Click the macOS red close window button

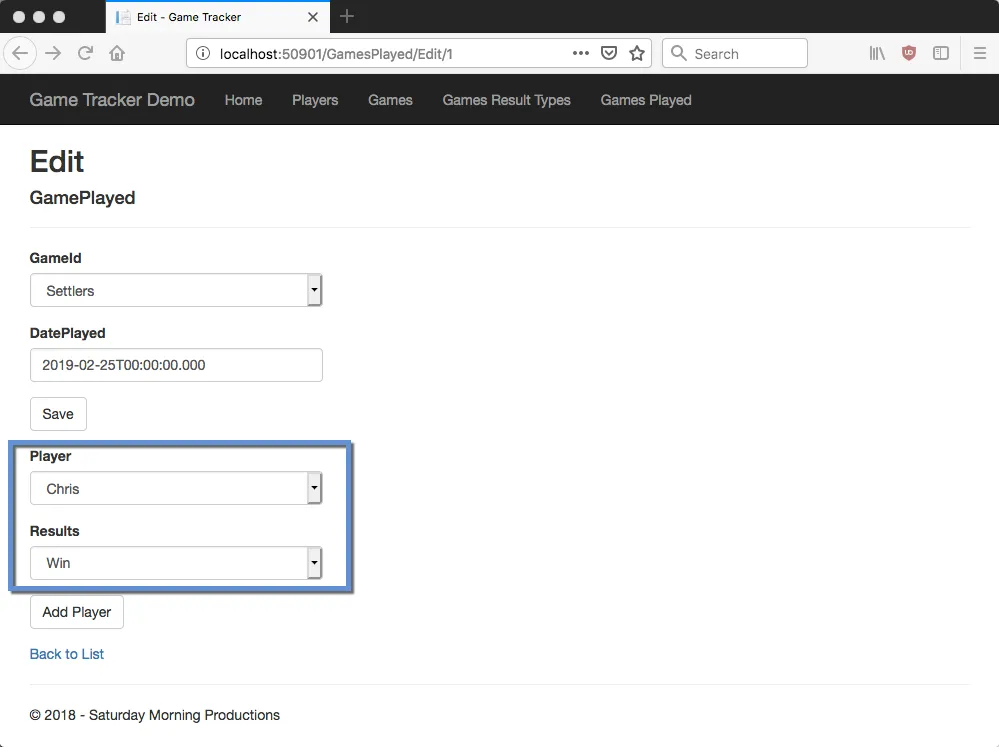19,17
